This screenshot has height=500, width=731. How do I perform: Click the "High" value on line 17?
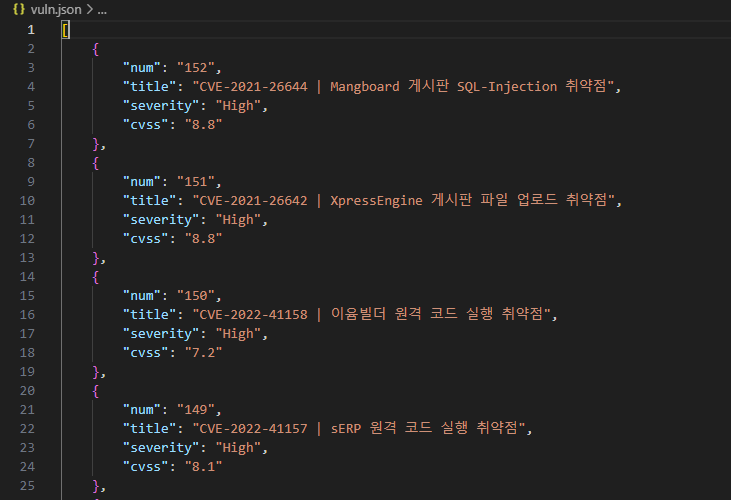(x=238, y=334)
